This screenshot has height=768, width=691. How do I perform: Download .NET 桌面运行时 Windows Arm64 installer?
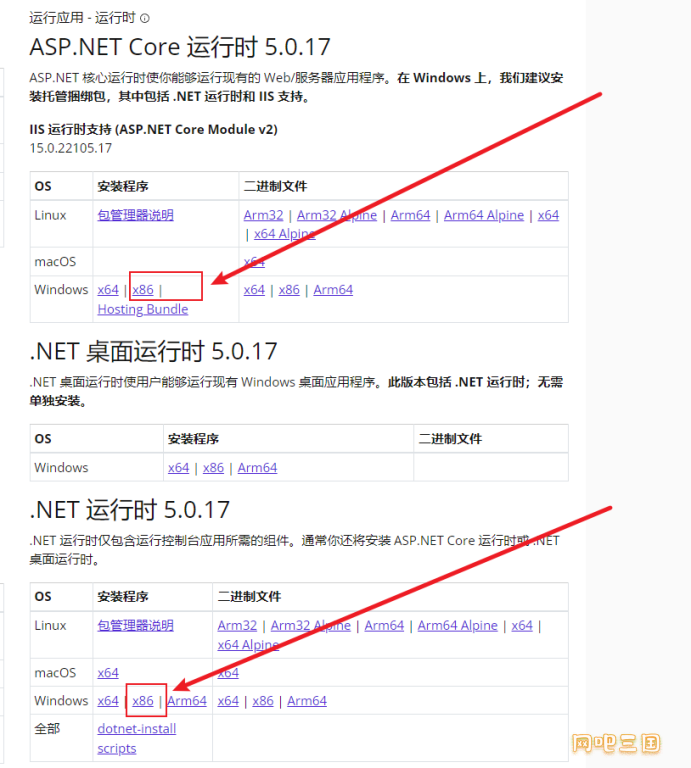coord(257,468)
